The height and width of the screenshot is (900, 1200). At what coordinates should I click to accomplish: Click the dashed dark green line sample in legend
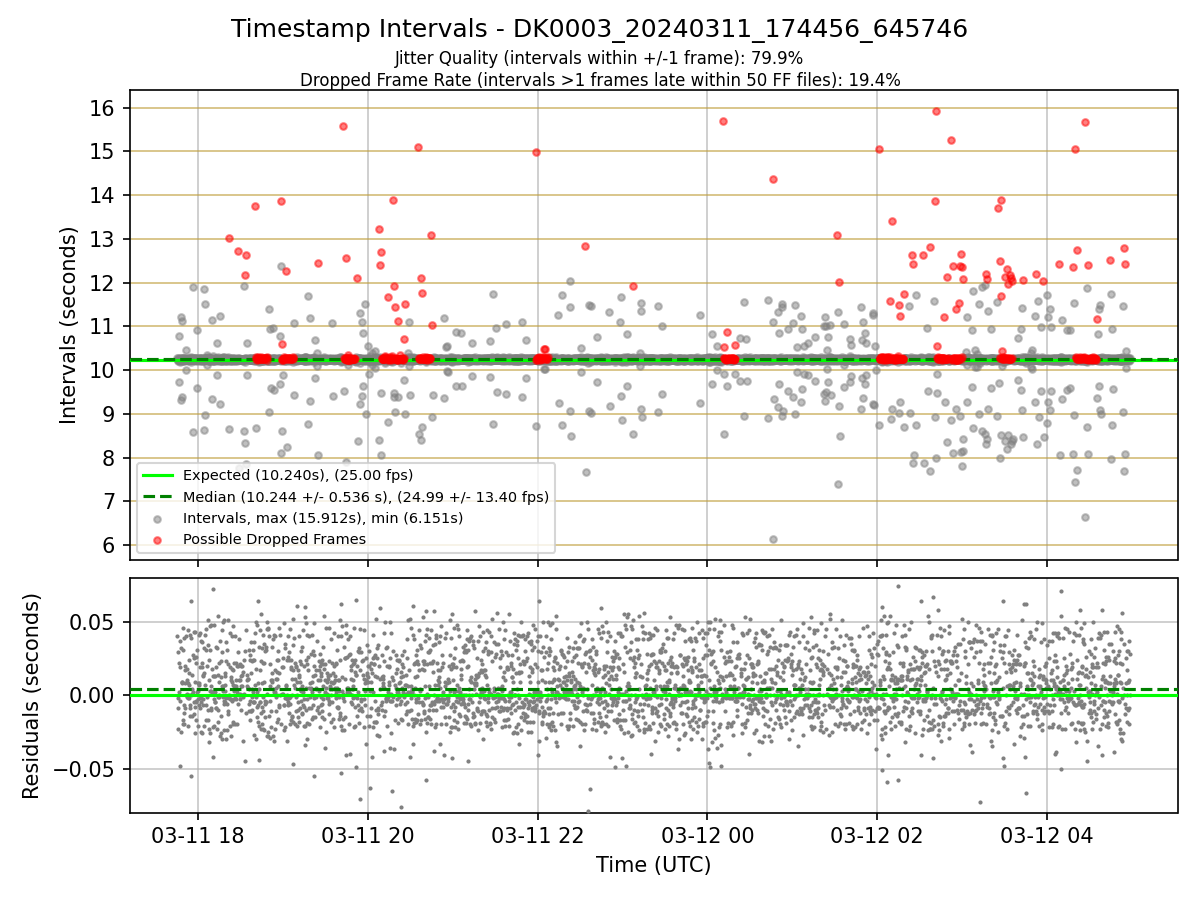point(157,497)
